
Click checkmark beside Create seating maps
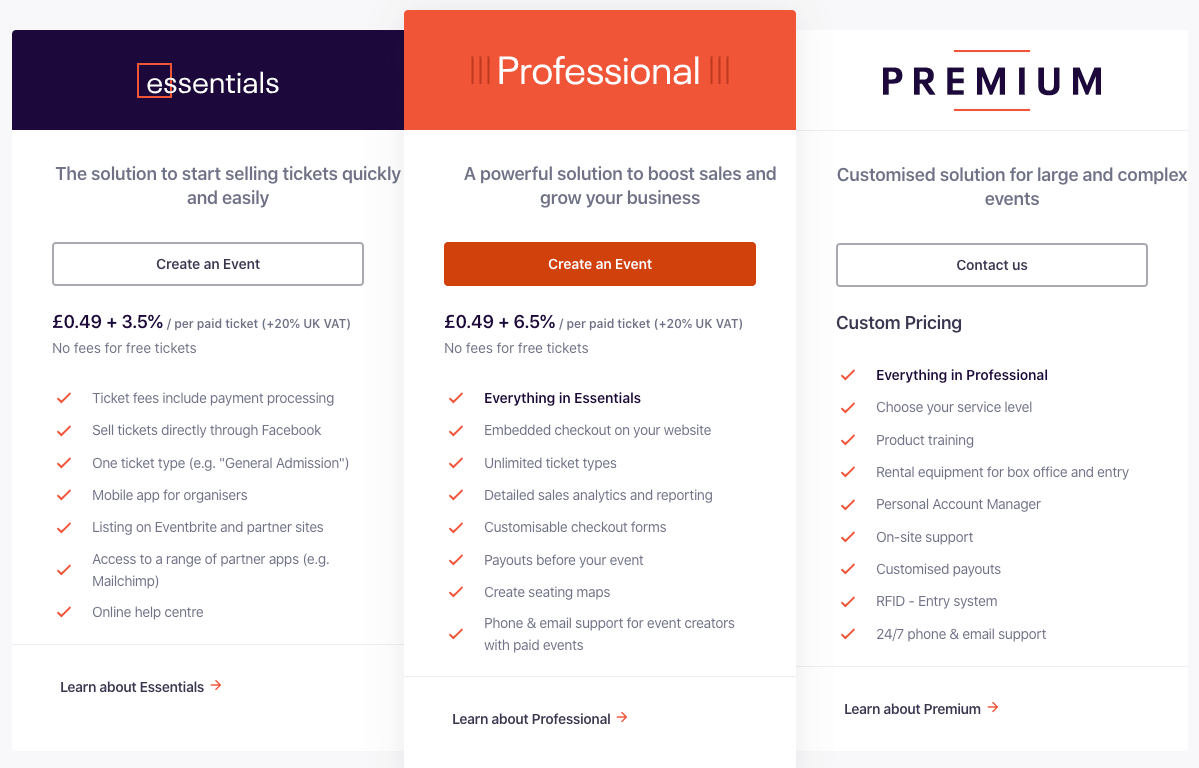[x=456, y=592]
